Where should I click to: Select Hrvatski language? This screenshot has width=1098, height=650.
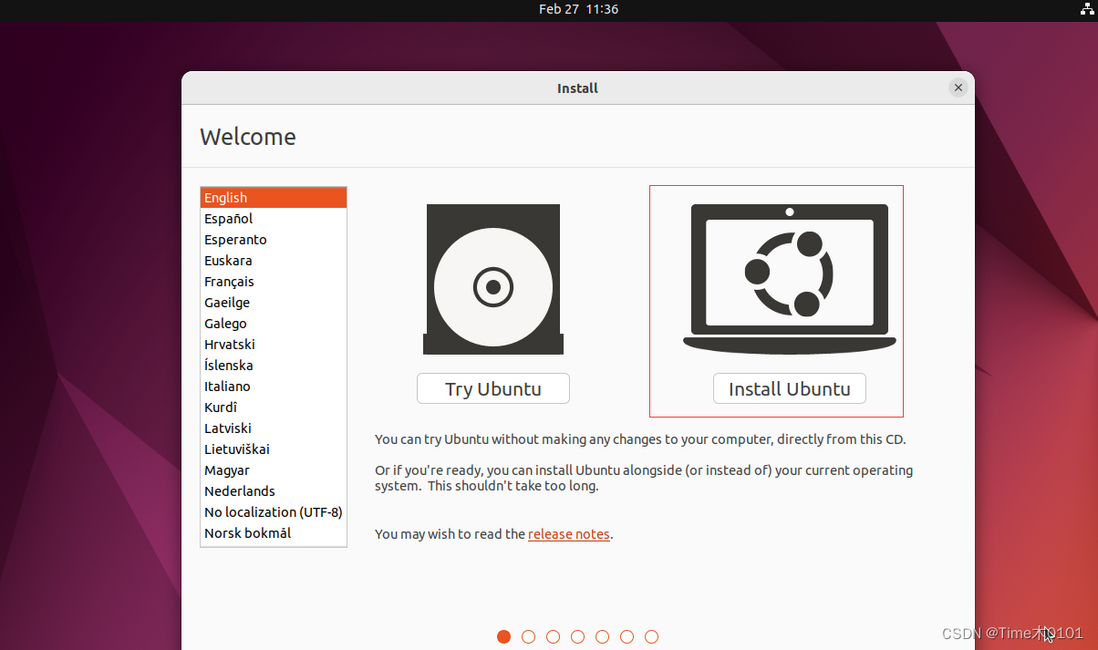[273, 345]
